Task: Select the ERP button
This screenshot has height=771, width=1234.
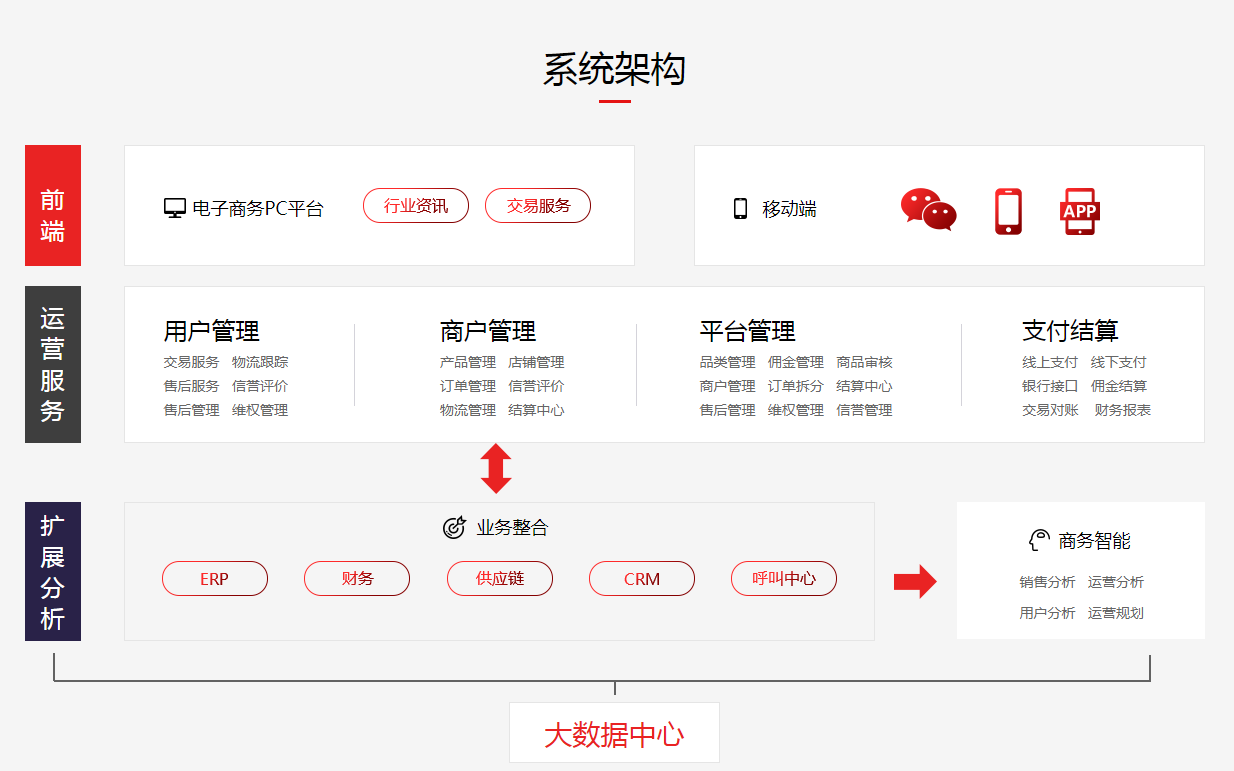Action: tap(215, 579)
